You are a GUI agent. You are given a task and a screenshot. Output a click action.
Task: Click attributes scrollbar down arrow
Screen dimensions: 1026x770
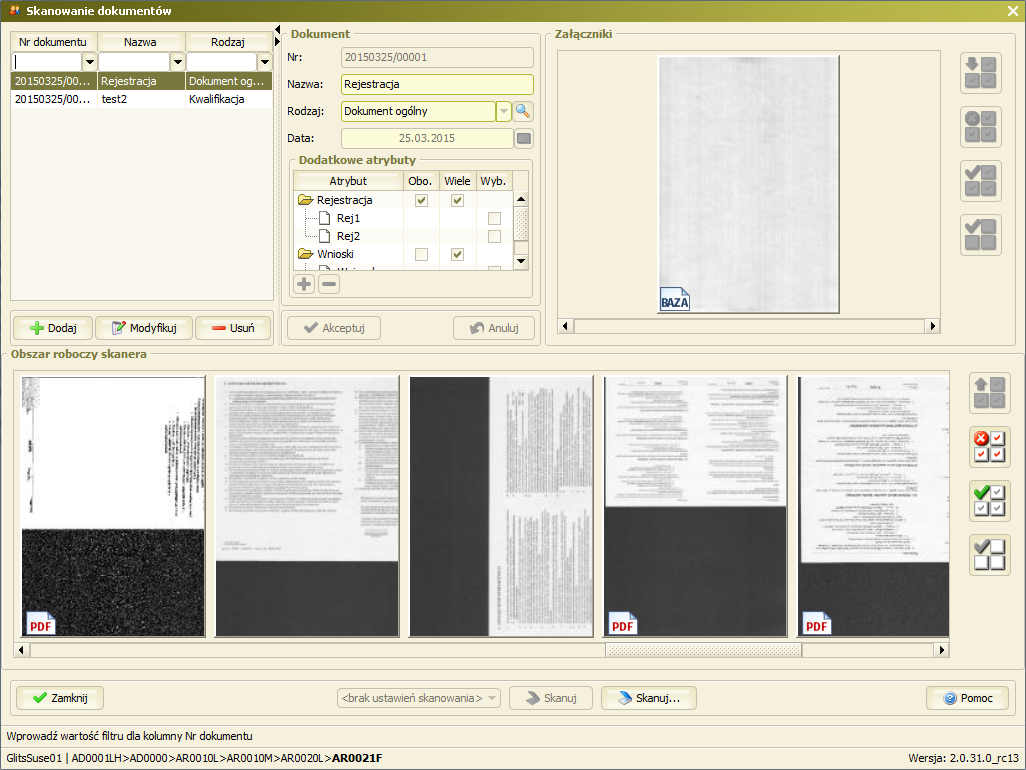(x=521, y=261)
